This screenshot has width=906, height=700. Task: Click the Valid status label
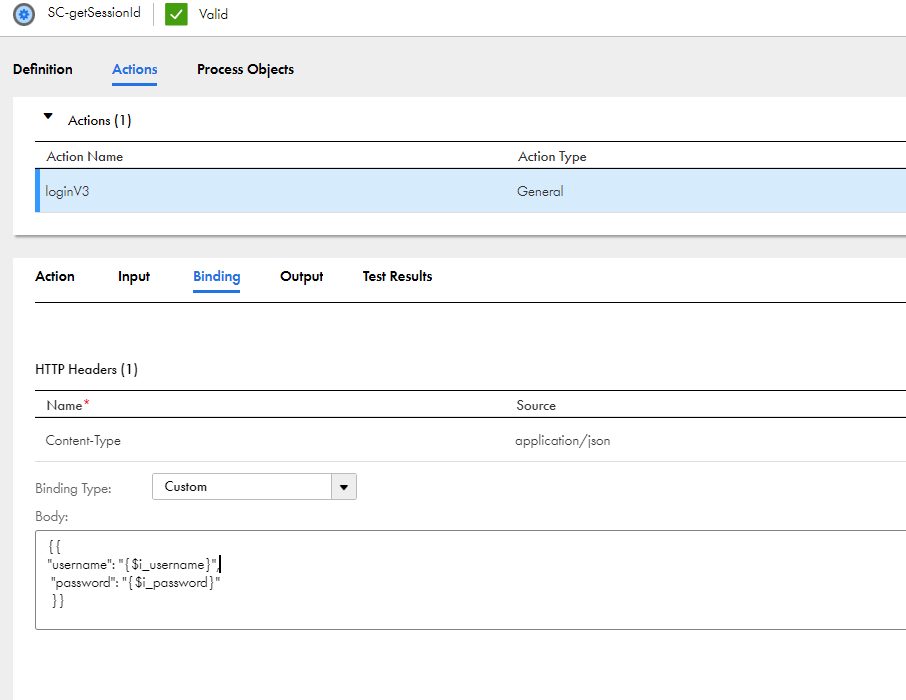point(213,14)
